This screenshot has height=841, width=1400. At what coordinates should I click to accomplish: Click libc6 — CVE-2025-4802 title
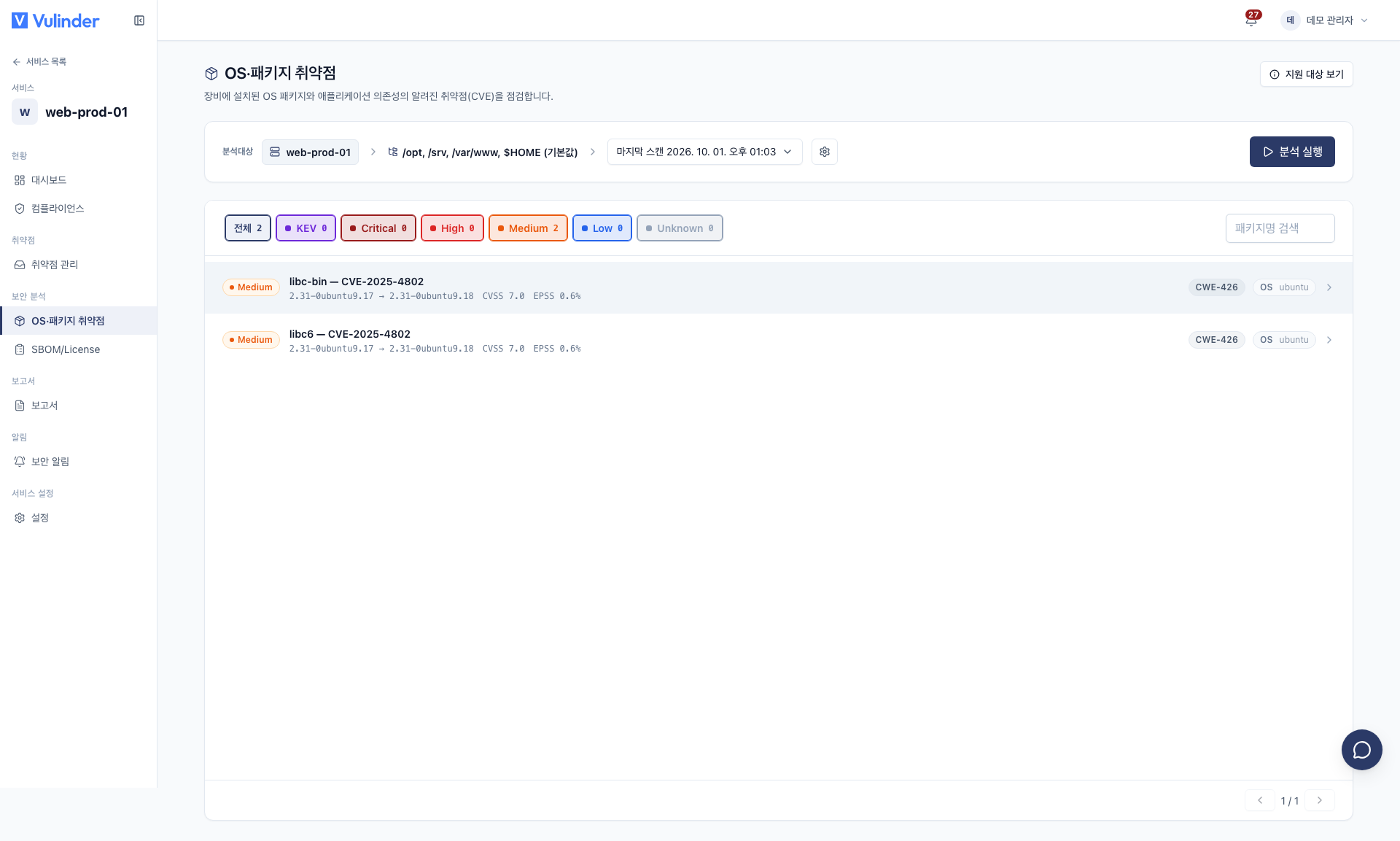point(350,334)
